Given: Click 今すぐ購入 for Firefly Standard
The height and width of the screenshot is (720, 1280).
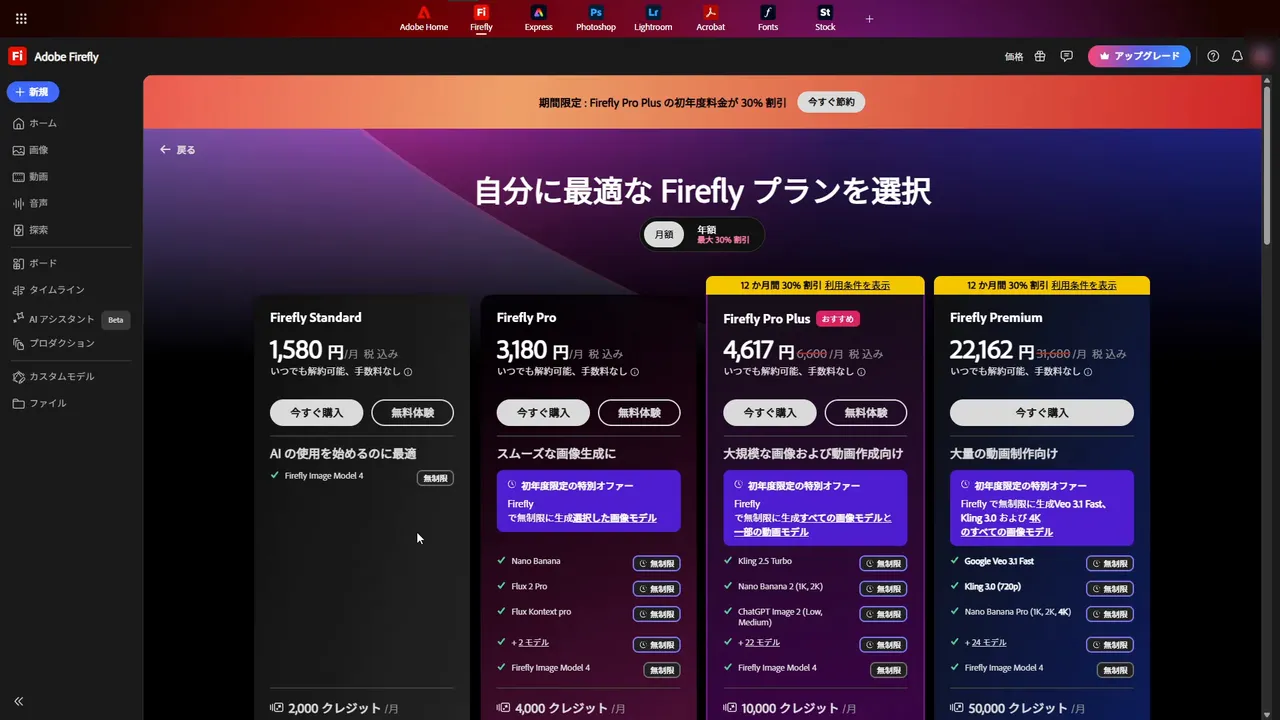Looking at the screenshot, I should pyautogui.click(x=316, y=412).
